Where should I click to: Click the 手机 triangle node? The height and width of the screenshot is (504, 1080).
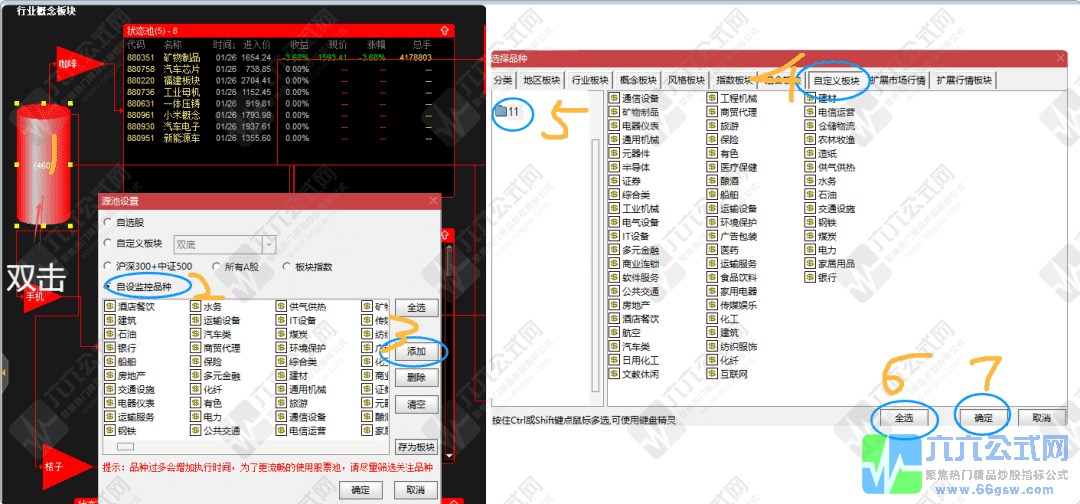point(43,297)
